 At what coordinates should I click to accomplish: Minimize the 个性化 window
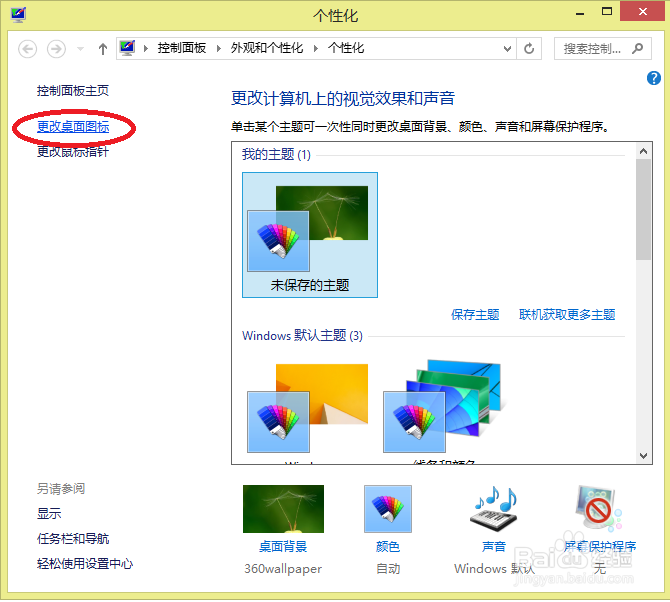tap(580, 13)
